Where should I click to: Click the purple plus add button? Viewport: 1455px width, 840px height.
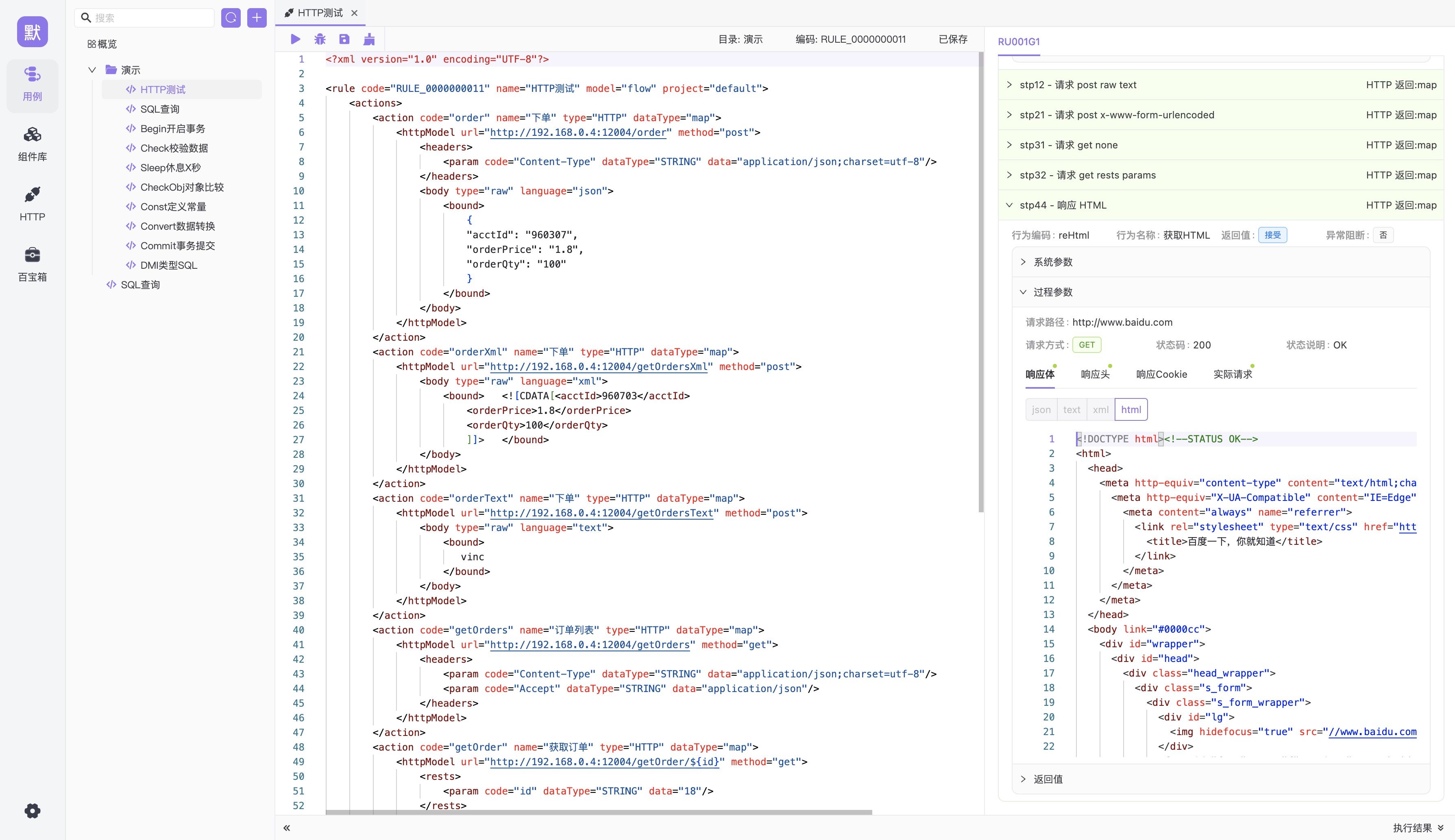pos(257,18)
